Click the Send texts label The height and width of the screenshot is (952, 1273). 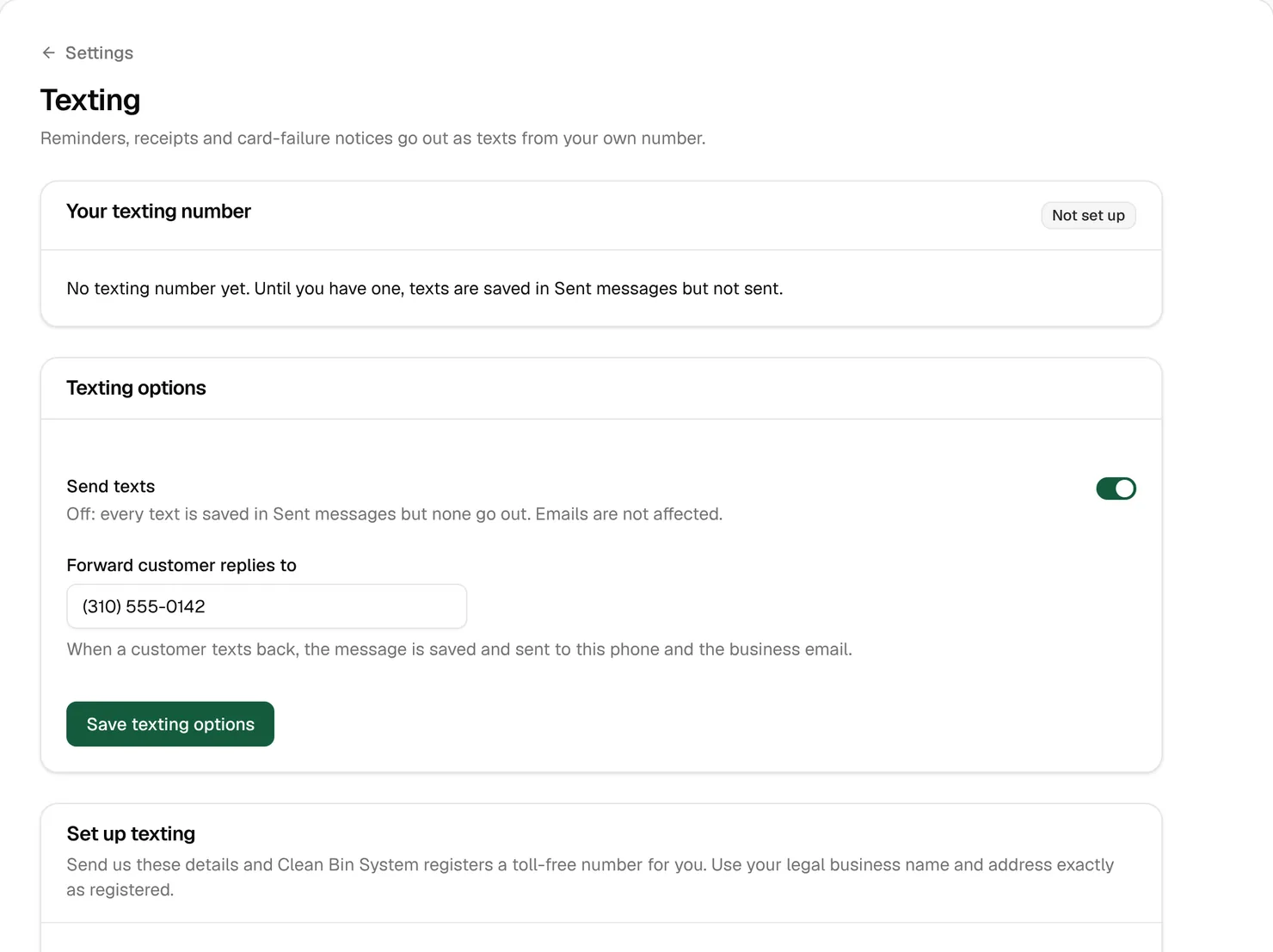[111, 486]
